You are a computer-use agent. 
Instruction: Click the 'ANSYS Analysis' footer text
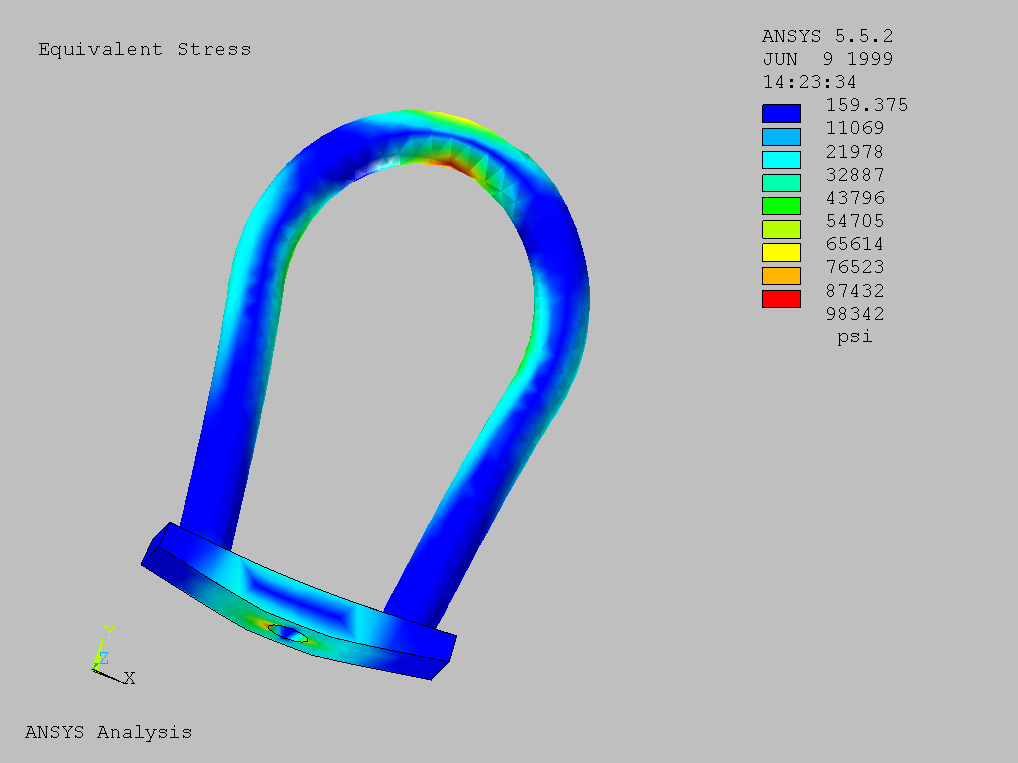click(108, 732)
